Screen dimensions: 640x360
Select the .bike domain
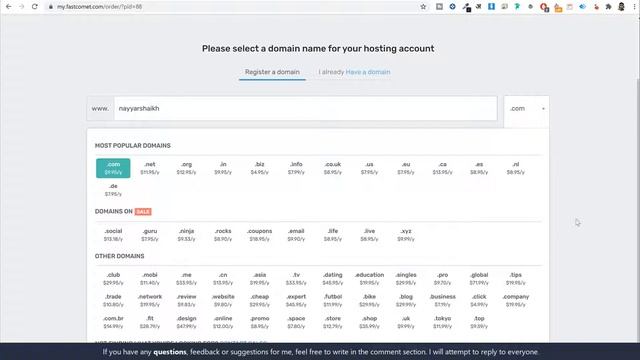369,300
